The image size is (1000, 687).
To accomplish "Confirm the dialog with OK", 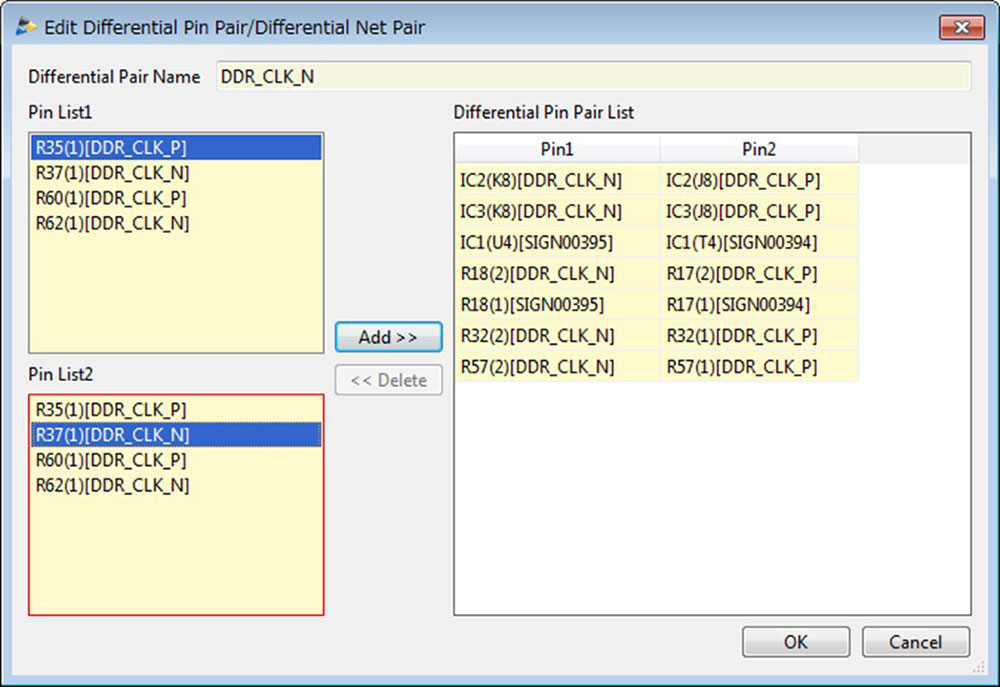I will tap(795, 642).
